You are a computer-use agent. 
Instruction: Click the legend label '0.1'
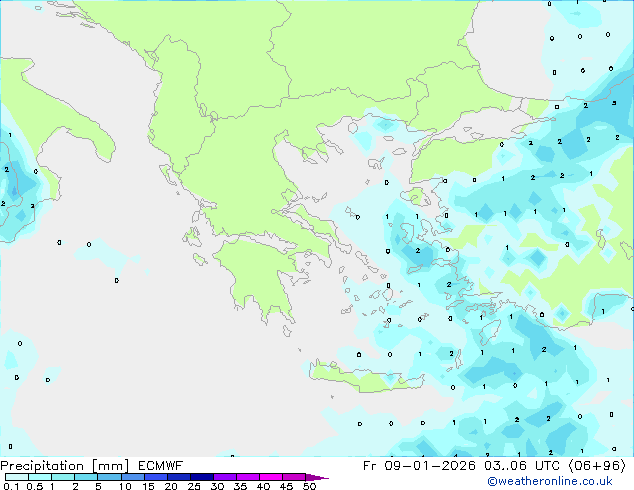(11, 486)
